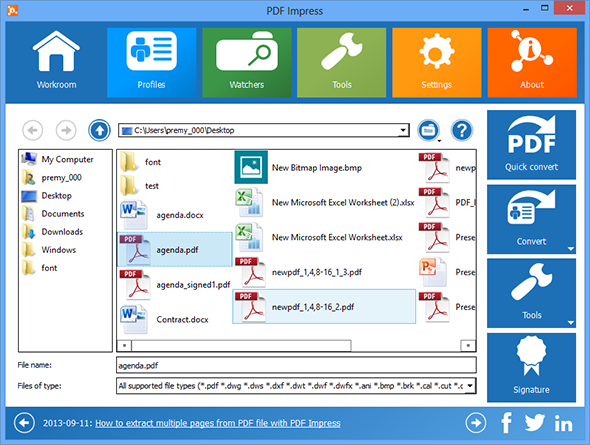Screen dimensions: 590x445
Task: Select premy_000 user folder in sidebar
Action: [x=52, y=178]
